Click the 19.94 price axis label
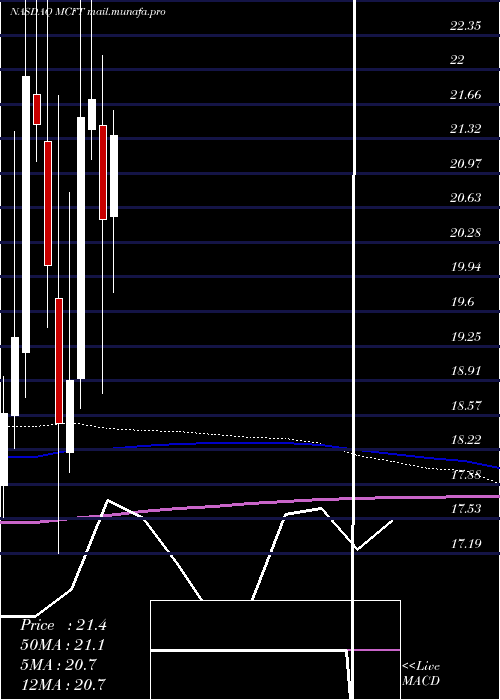 (x=466, y=267)
